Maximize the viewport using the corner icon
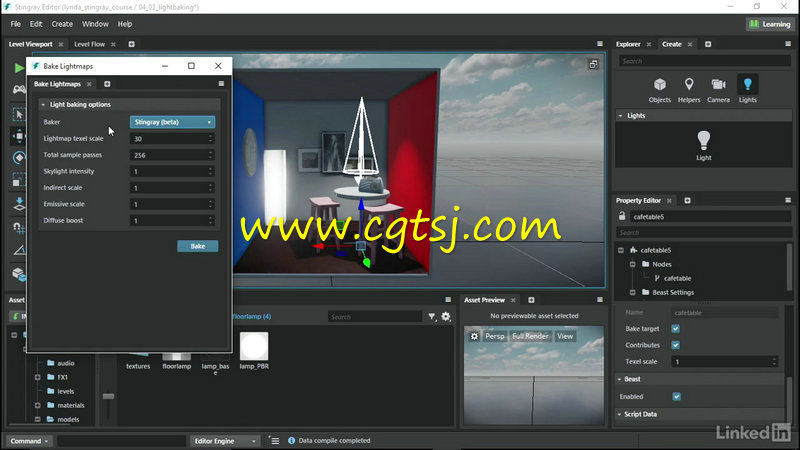 (x=593, y=64)
